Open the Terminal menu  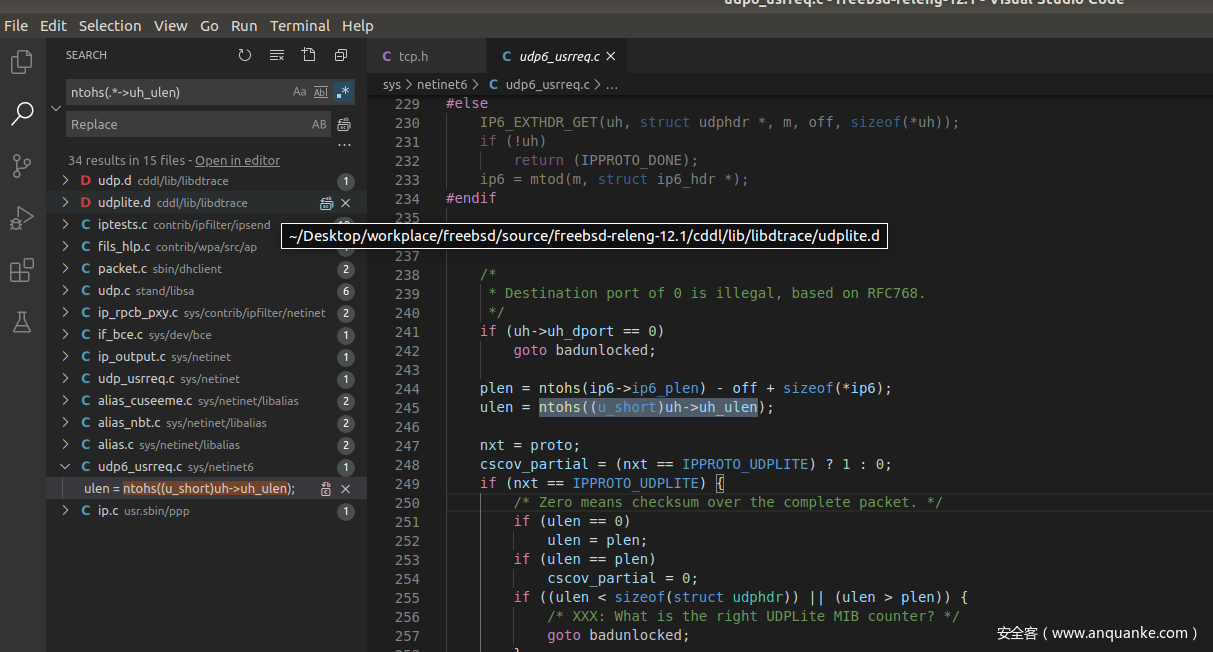pyautogui.click(x=299, y=26)
